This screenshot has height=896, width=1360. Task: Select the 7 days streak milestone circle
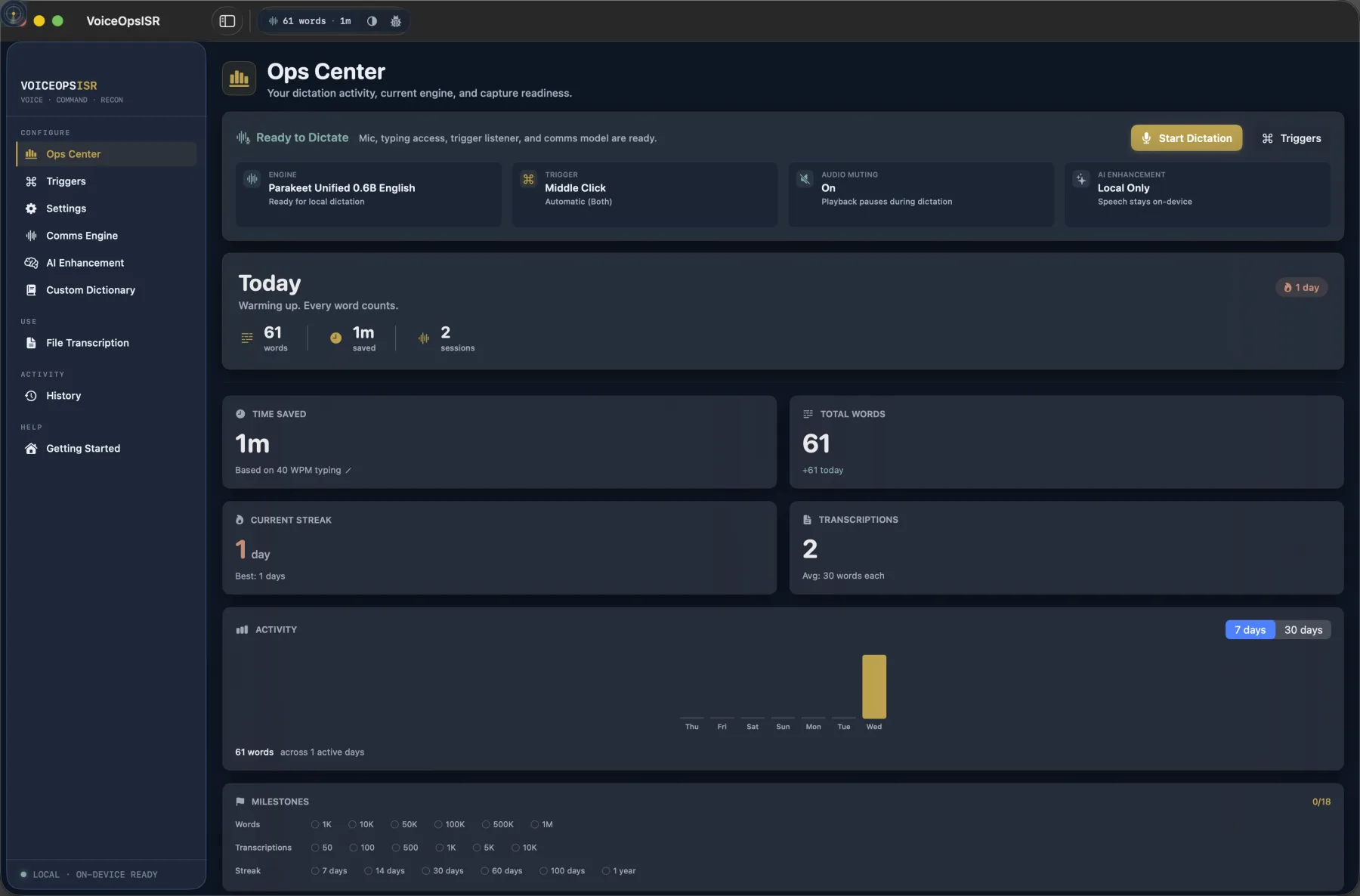click(x=315, y=871)
